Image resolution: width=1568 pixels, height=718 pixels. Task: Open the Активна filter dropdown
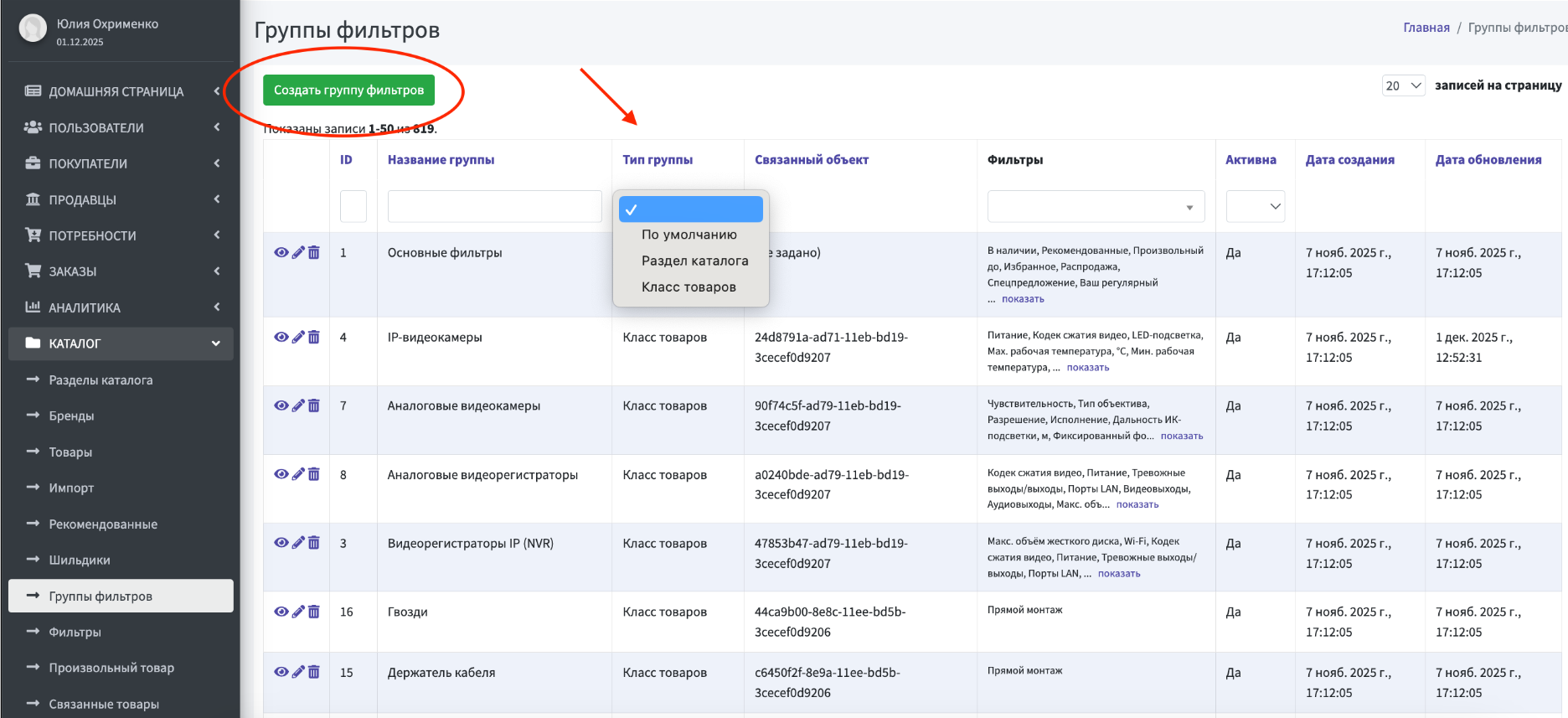coord(1255,206)
